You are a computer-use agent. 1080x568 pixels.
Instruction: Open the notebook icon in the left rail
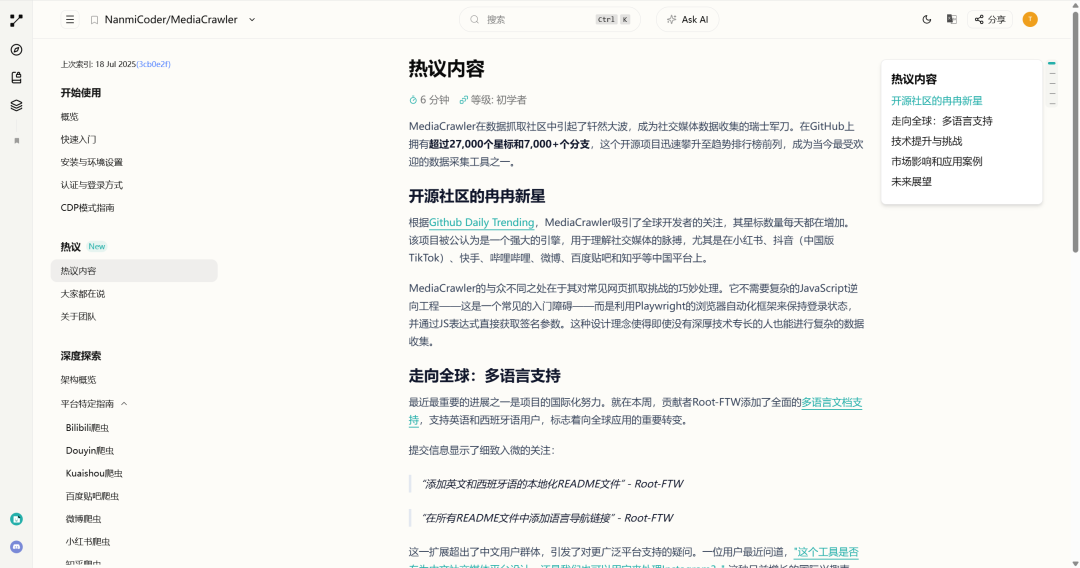[x=17, y=77]
